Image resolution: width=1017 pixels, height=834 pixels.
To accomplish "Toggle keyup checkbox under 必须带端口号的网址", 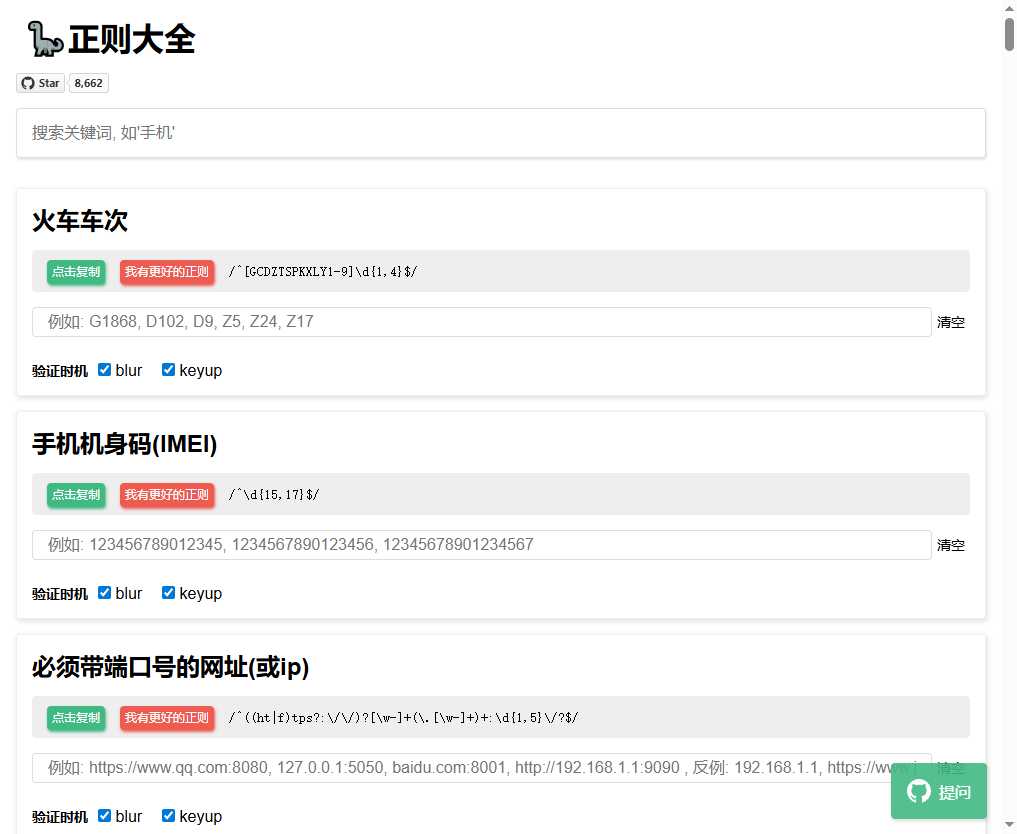I will click(x=169, y=816).
